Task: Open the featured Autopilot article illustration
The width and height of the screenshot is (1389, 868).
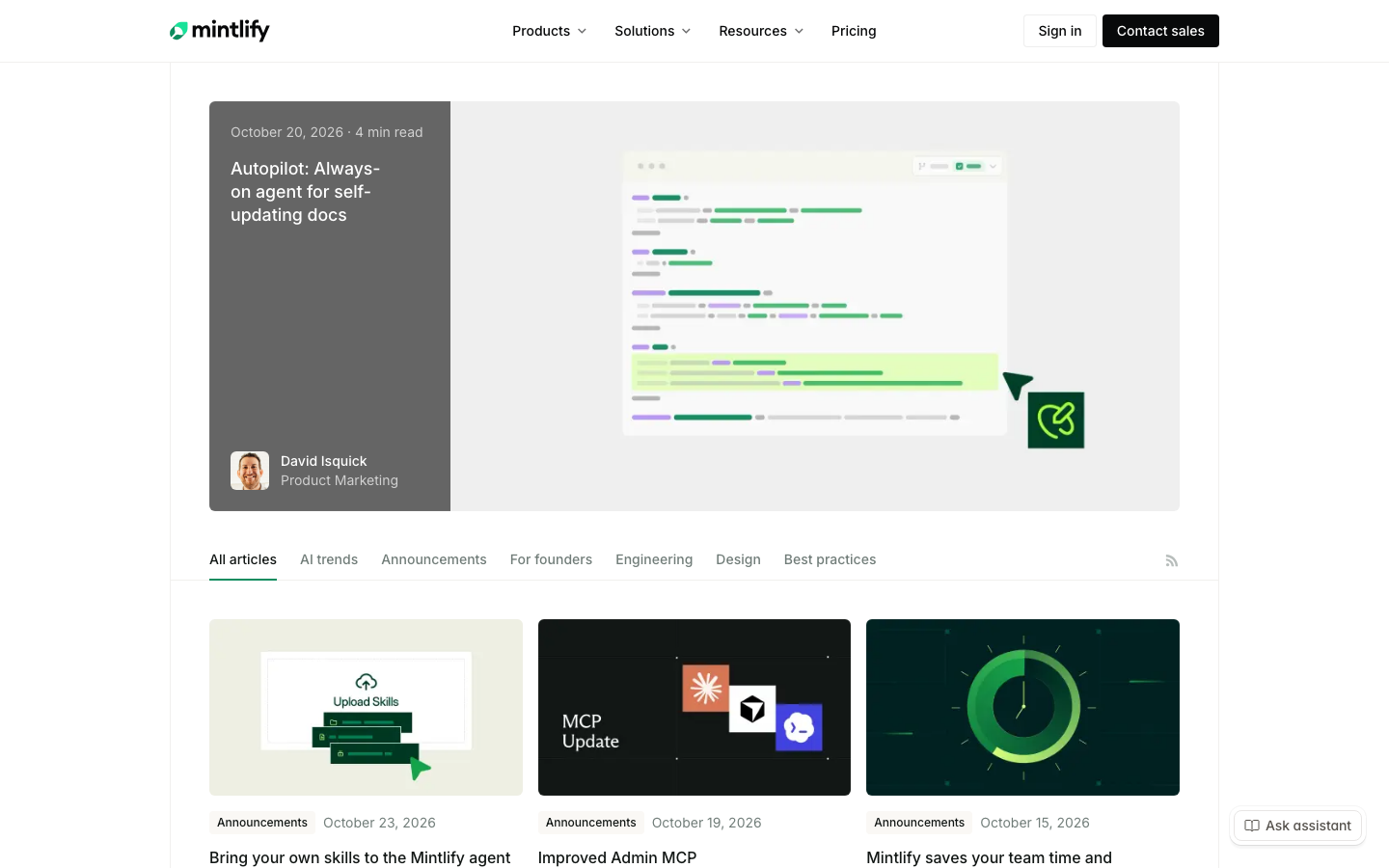Action: pos(815,306)
